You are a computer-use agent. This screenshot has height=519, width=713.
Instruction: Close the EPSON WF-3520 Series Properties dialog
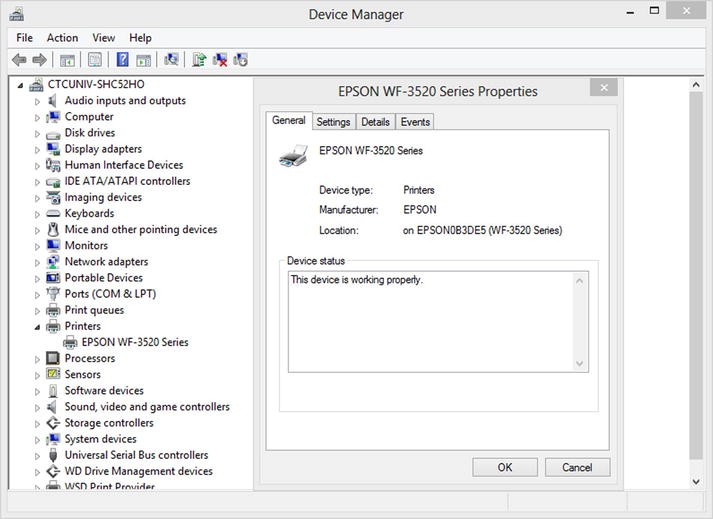click(604, 87)
